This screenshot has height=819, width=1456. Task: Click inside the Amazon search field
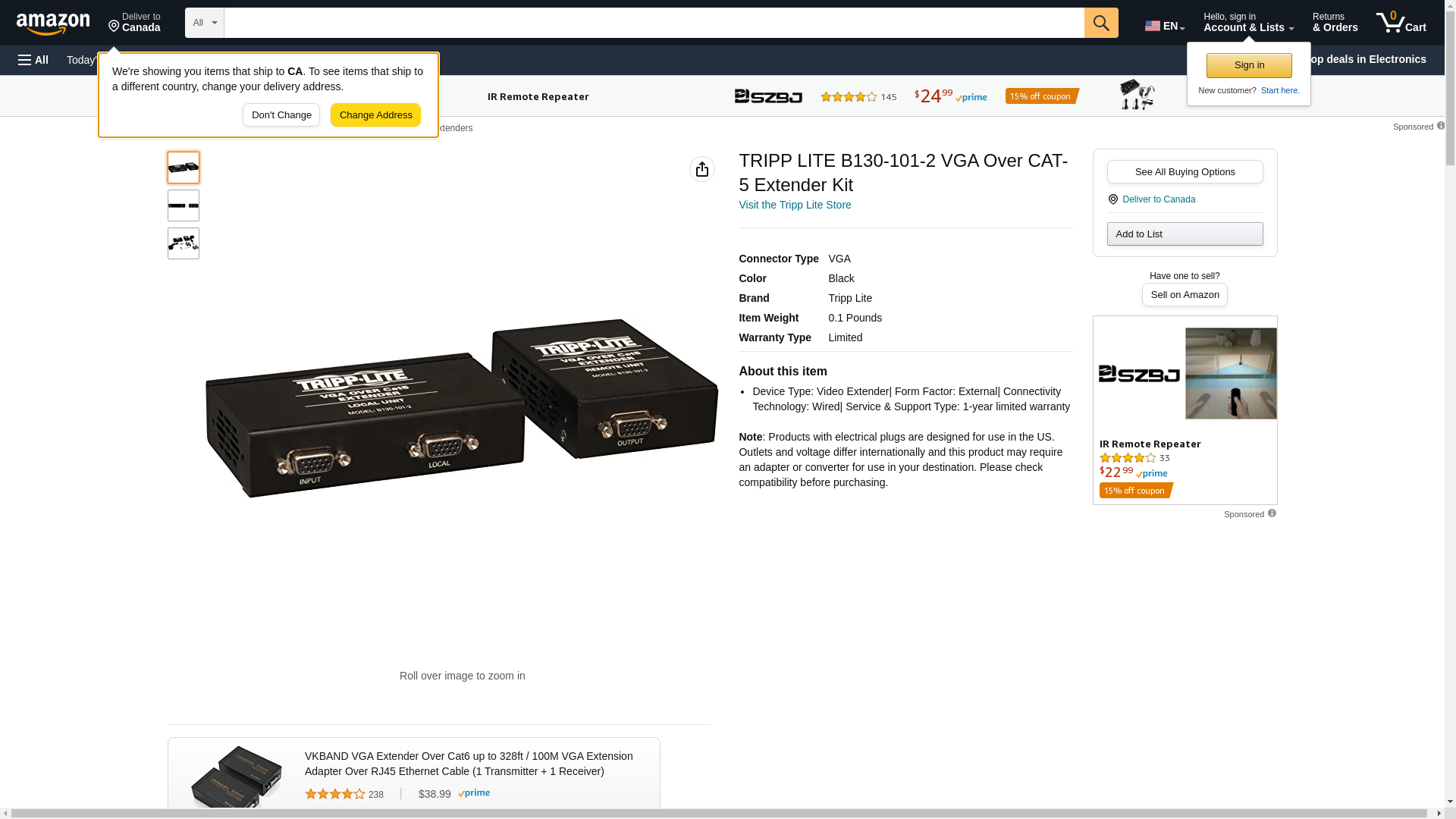click(x=654, y=23)
